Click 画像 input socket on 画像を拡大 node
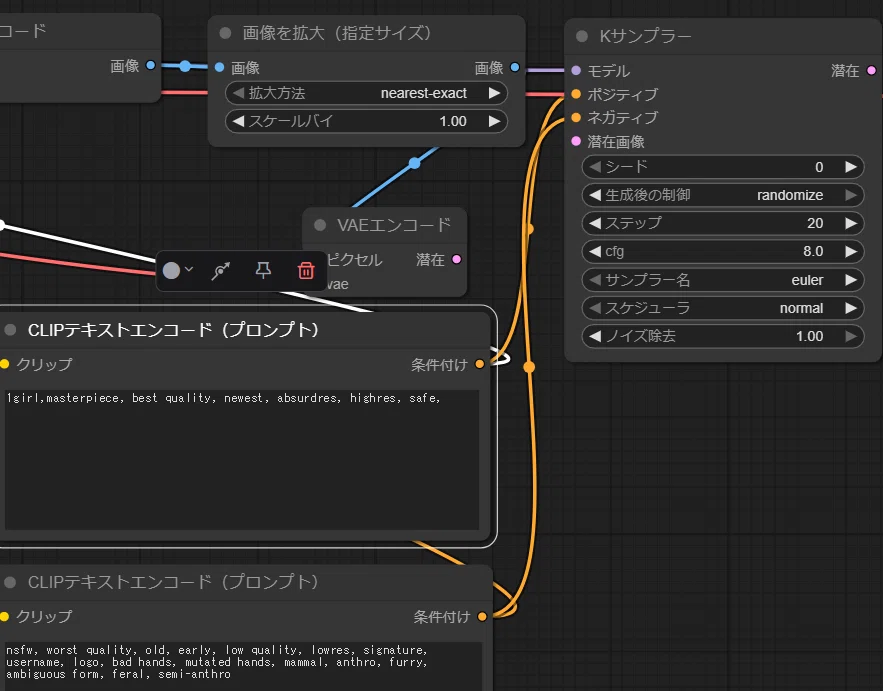The width and height of the screenshot is (883, 691). (219, 68)
